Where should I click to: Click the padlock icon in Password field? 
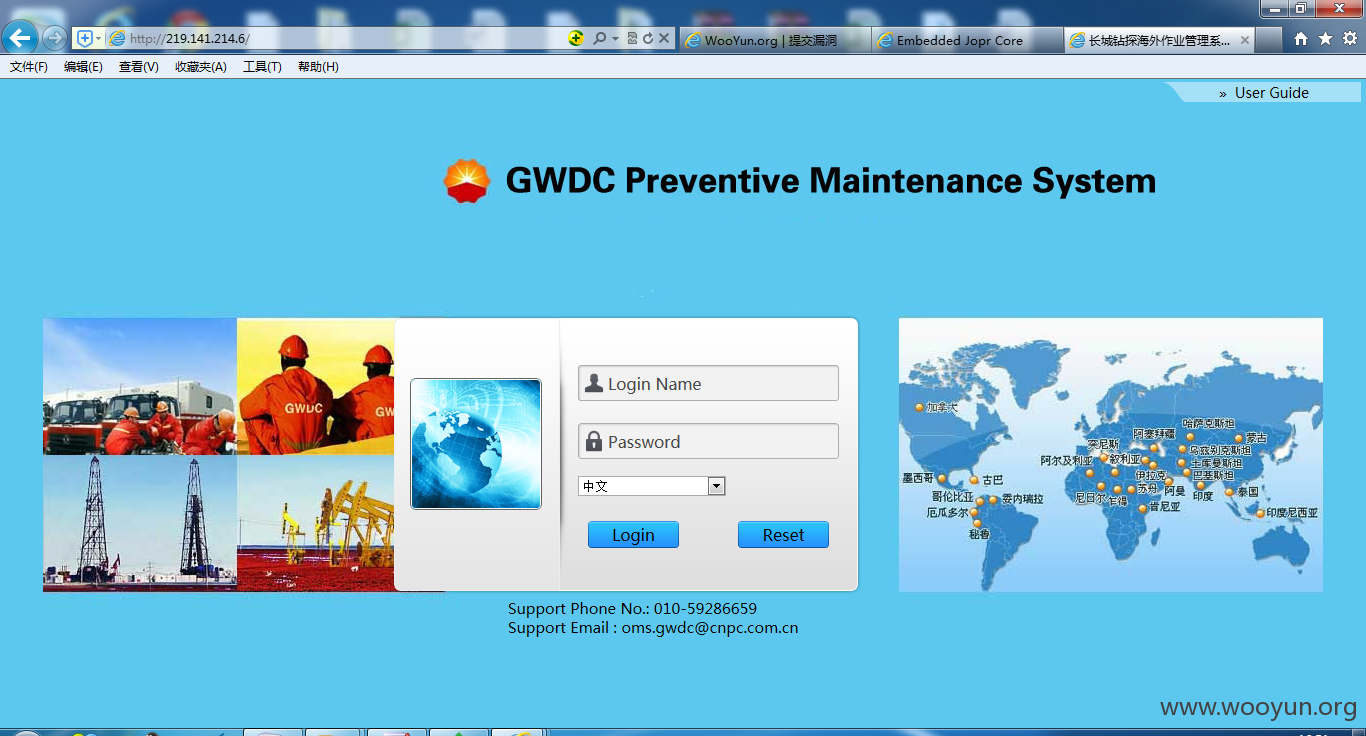(x=593, y=441)
